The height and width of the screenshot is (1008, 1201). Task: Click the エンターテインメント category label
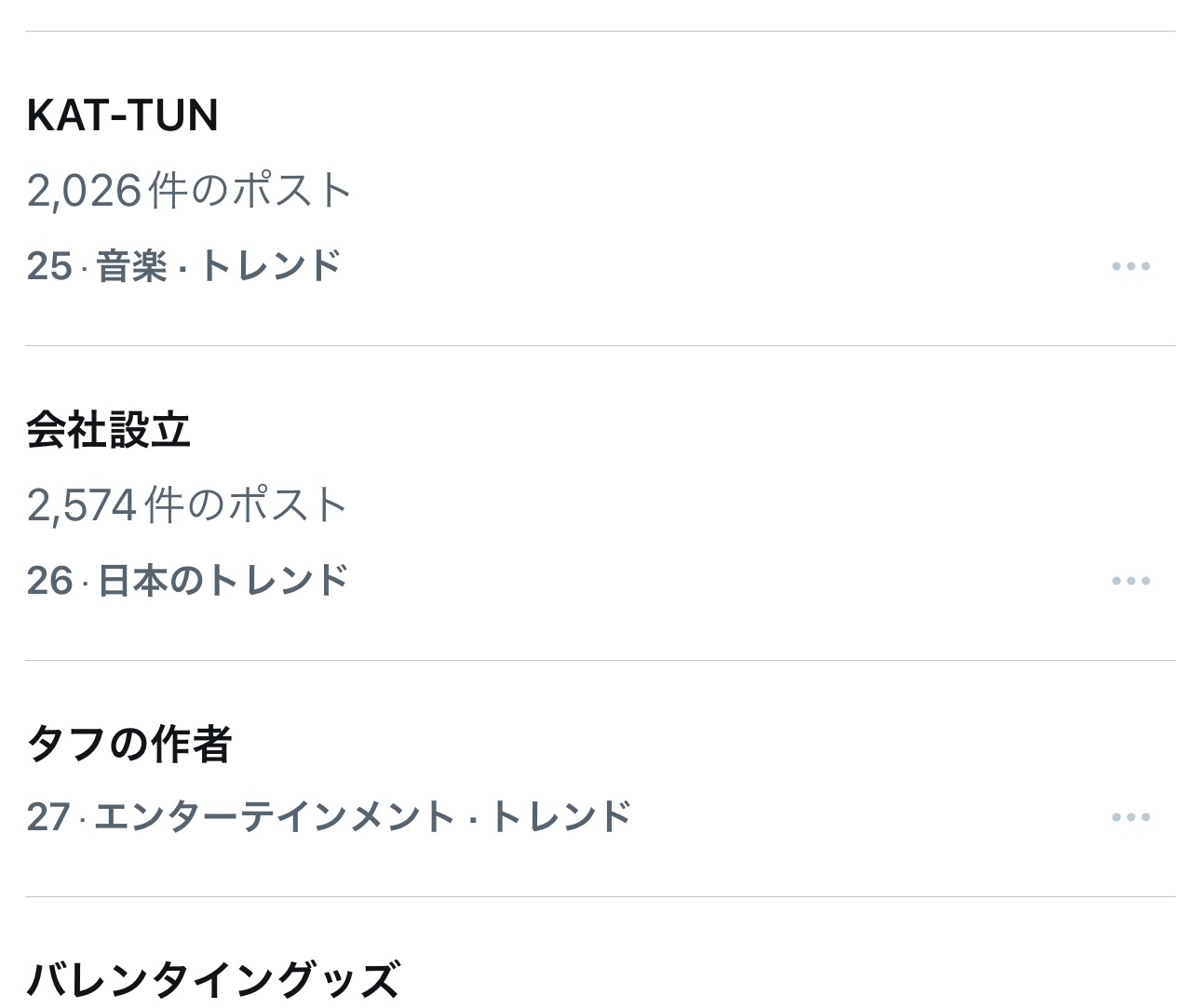pos(274,817)
